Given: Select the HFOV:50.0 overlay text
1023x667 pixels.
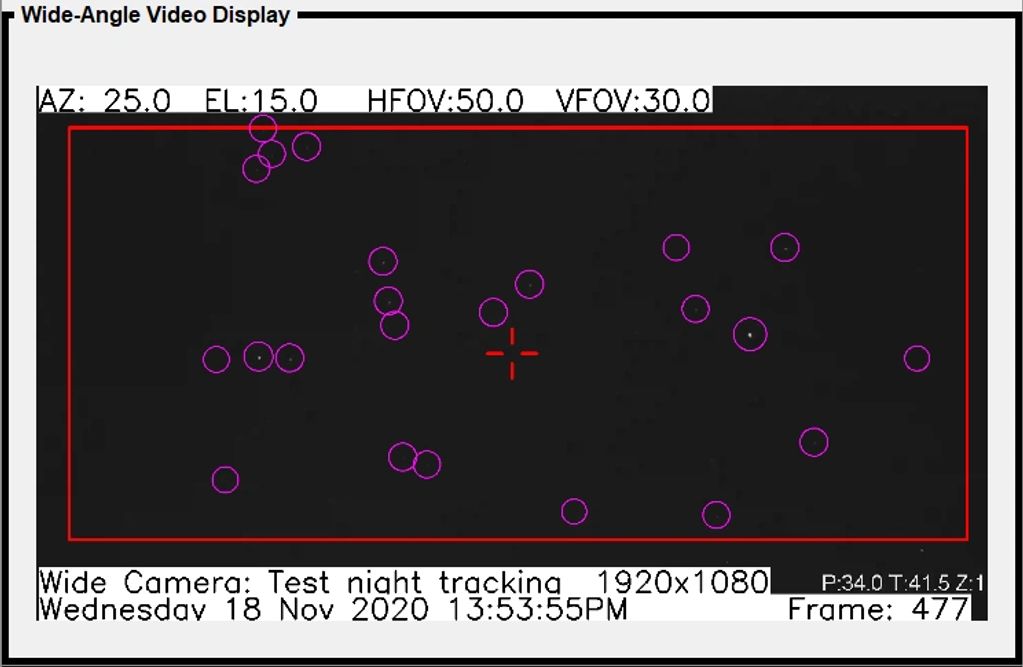Looking at the screenshot, I should coord(445,101).
